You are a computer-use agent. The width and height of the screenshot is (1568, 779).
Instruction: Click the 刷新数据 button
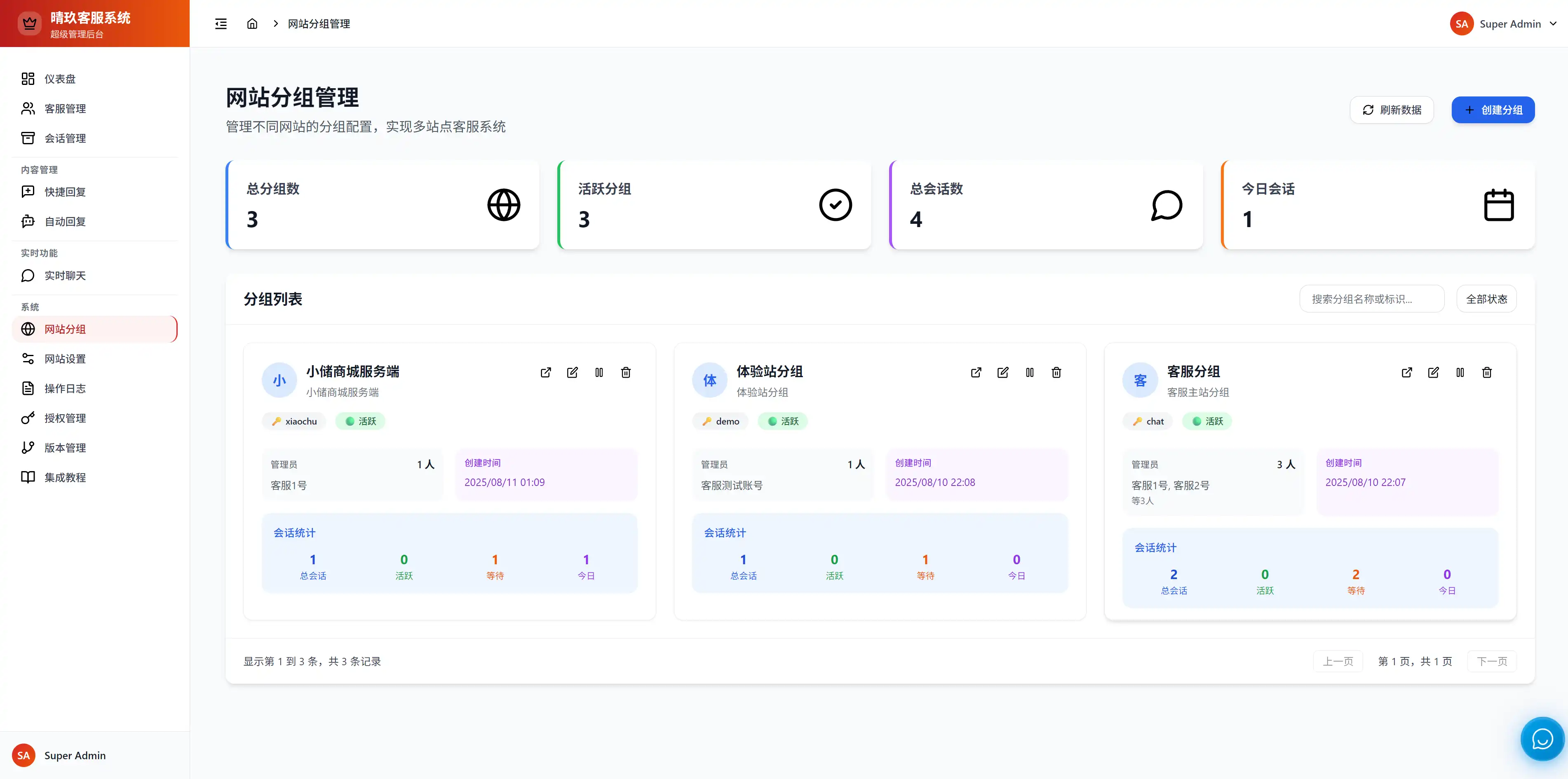(1392, 110)
